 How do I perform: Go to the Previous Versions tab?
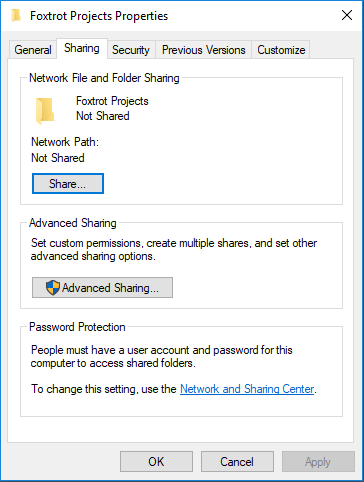[x=204, y=50]
